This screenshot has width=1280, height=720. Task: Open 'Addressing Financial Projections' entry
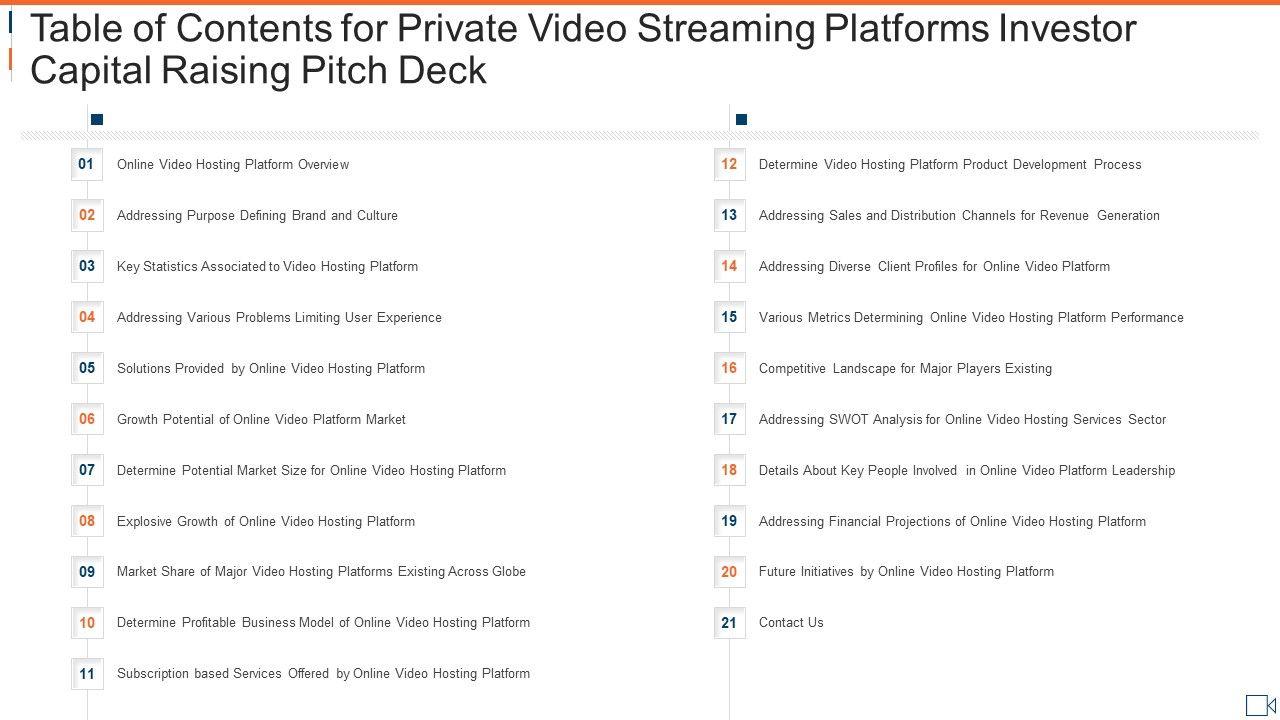[x=952, y=521]
